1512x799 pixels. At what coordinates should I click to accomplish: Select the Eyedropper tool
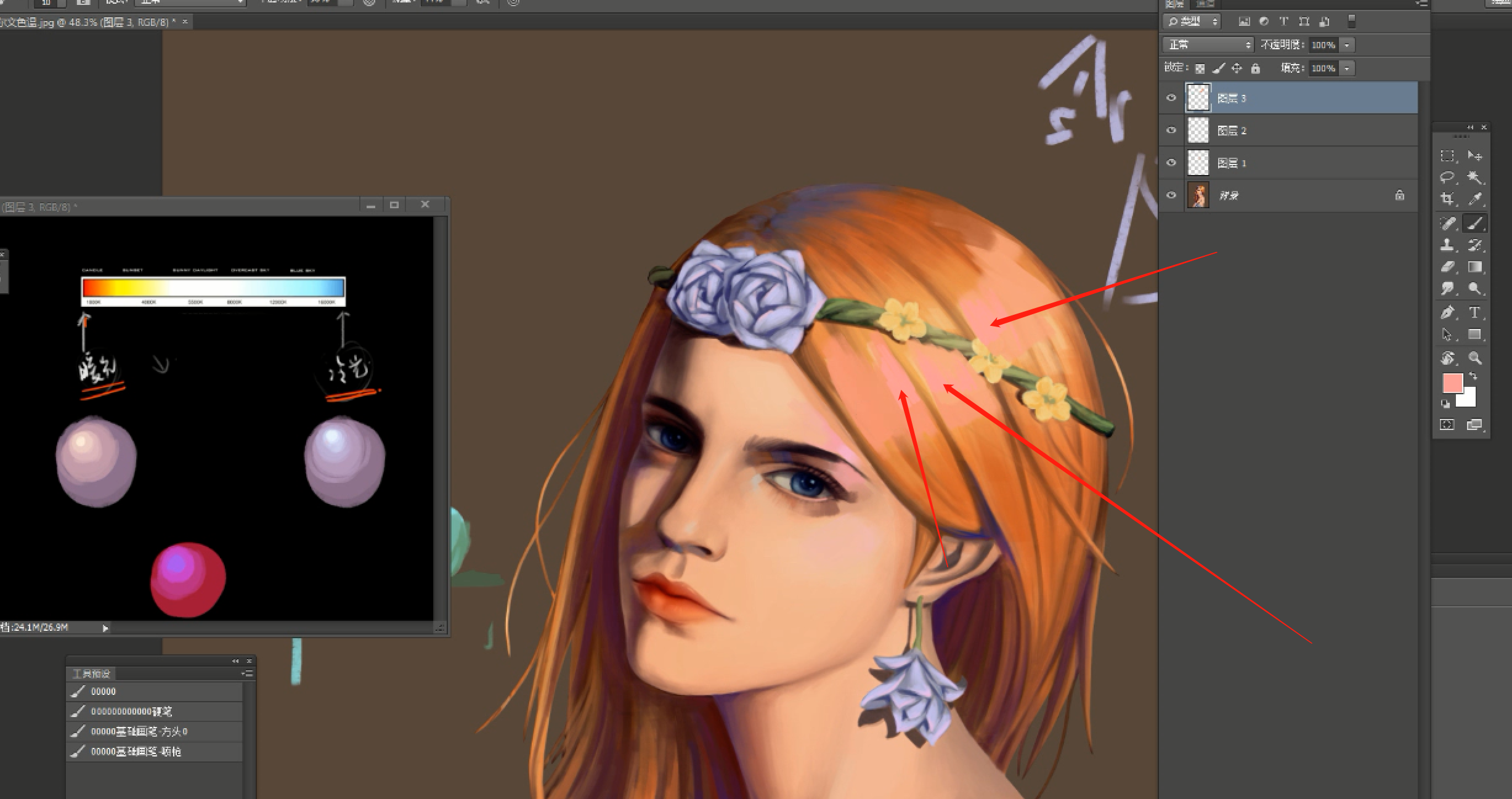click(1474, 199)
